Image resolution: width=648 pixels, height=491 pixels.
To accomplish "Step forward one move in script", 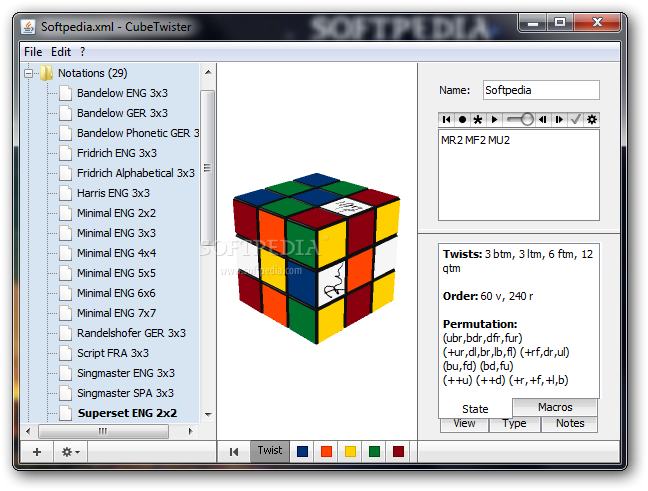I will [559, 119].
